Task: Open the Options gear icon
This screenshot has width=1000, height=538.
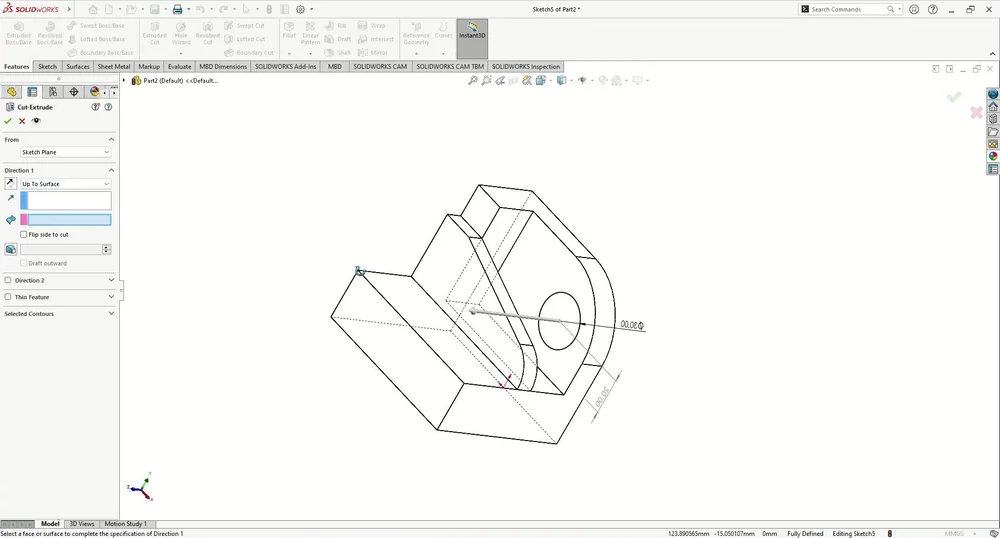Action: click(x=300, y=9)
